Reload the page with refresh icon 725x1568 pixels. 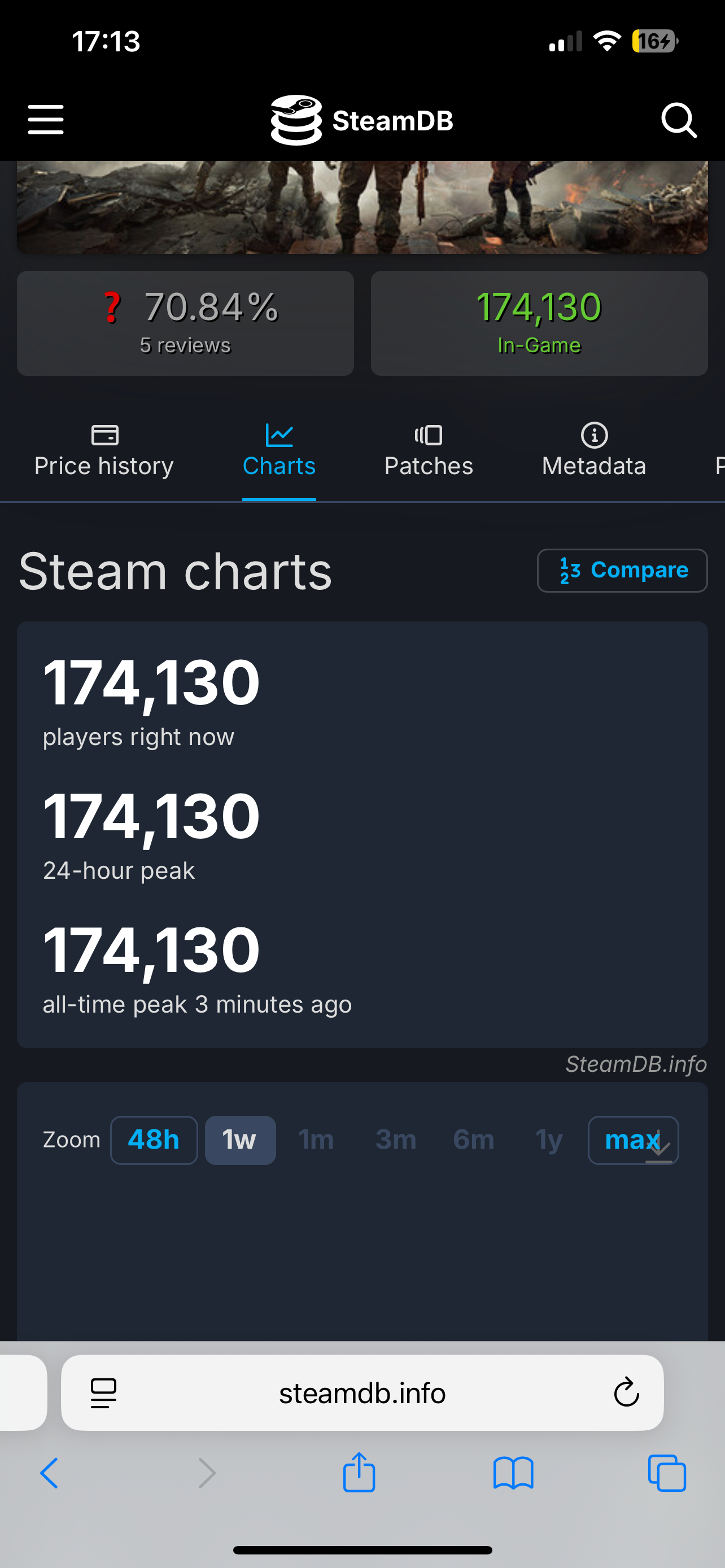tap(626, 1392)
